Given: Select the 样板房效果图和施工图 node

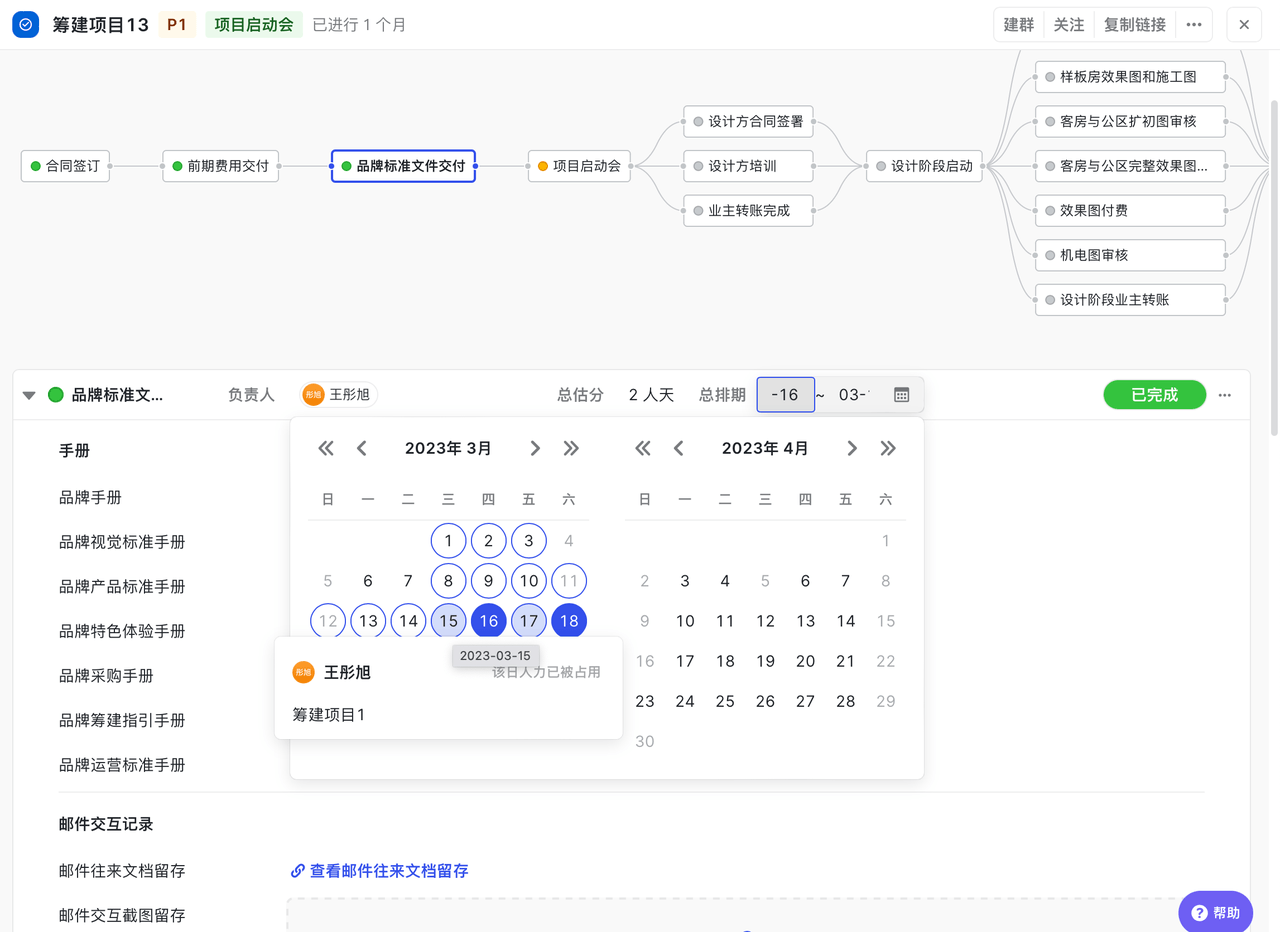Looking at the screenshot, I should coord(1130,76).
